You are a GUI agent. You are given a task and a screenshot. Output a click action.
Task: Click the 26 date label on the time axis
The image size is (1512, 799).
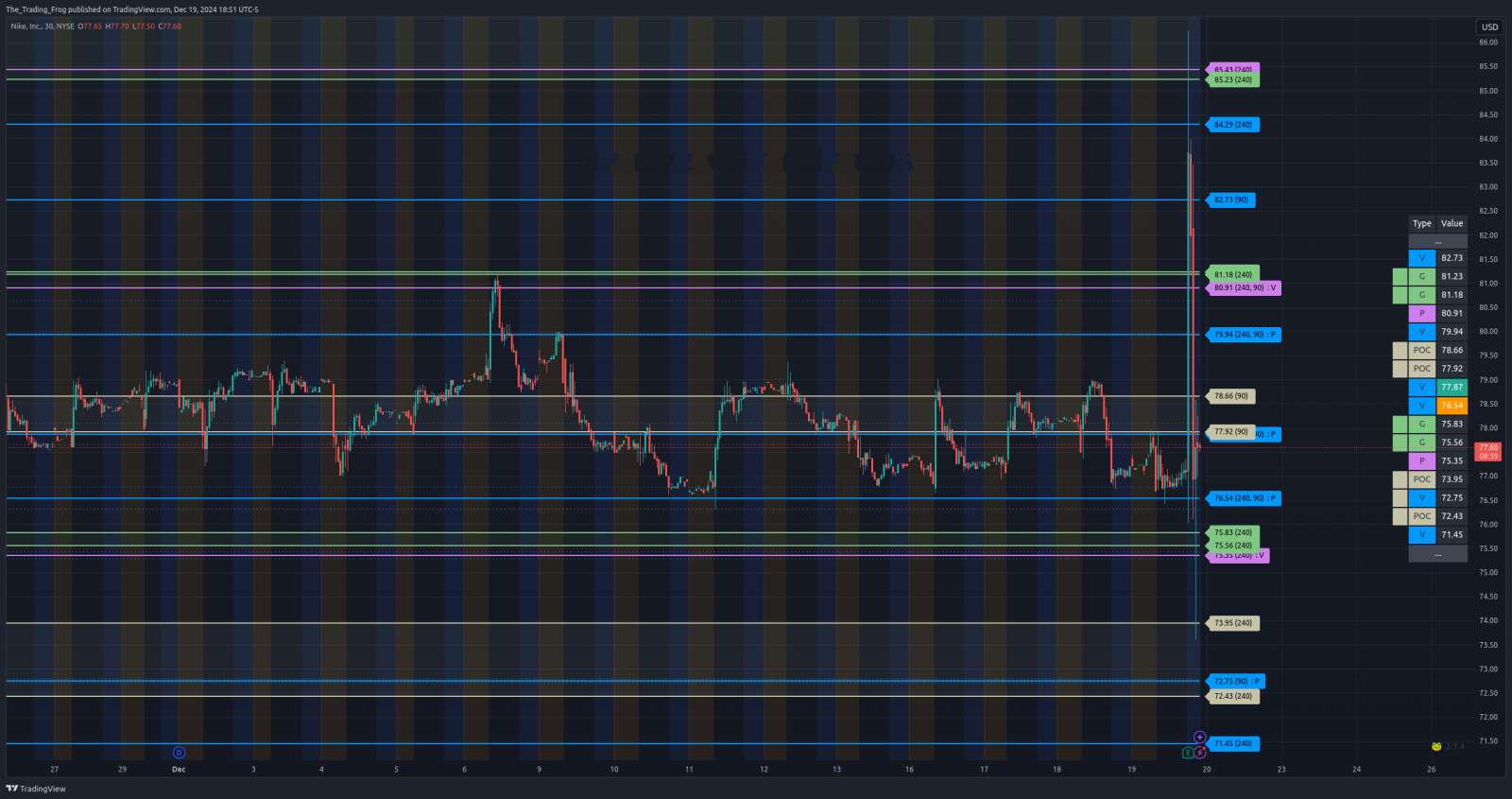coord(1432,770)
